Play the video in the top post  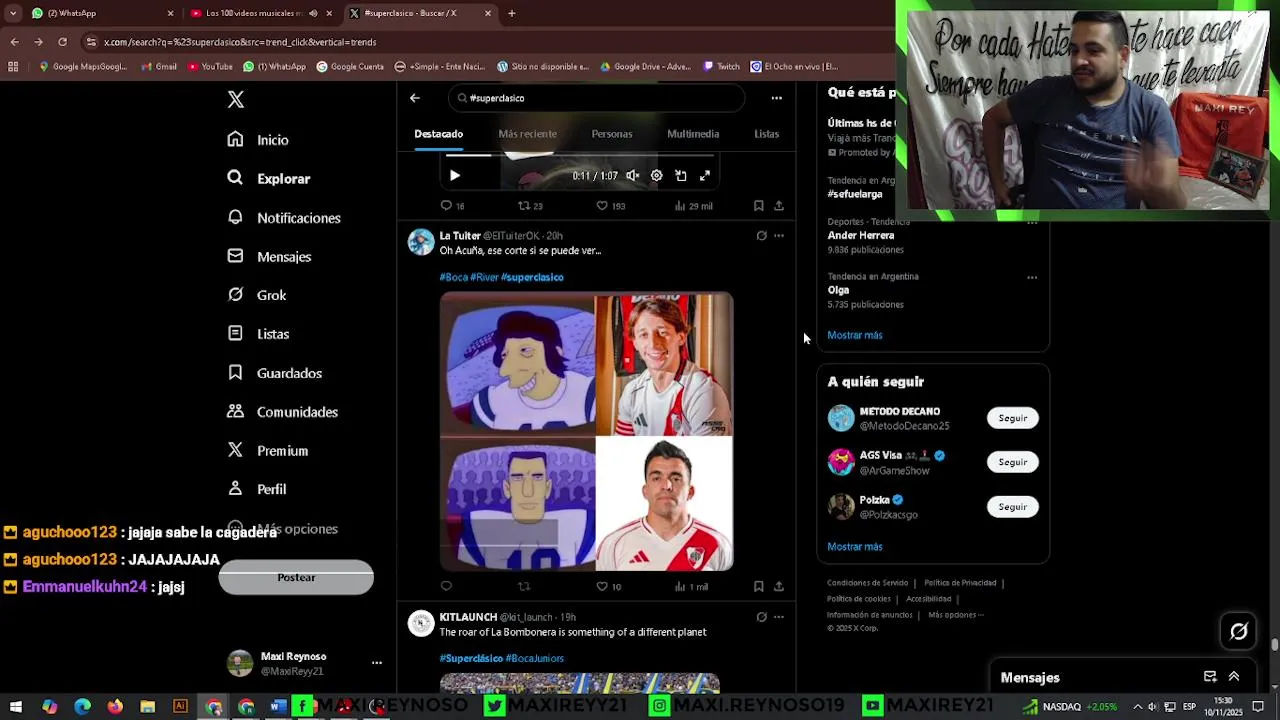(455, 176)
